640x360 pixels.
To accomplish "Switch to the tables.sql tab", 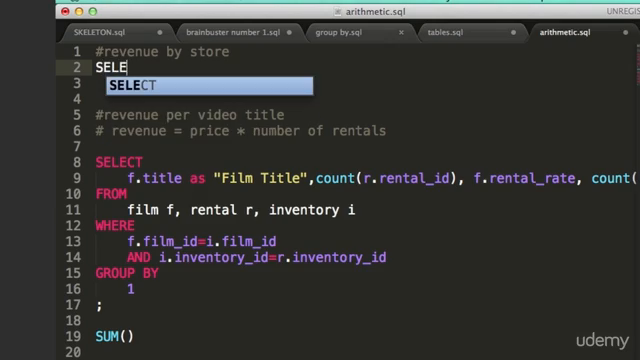I will coord(445,32).
